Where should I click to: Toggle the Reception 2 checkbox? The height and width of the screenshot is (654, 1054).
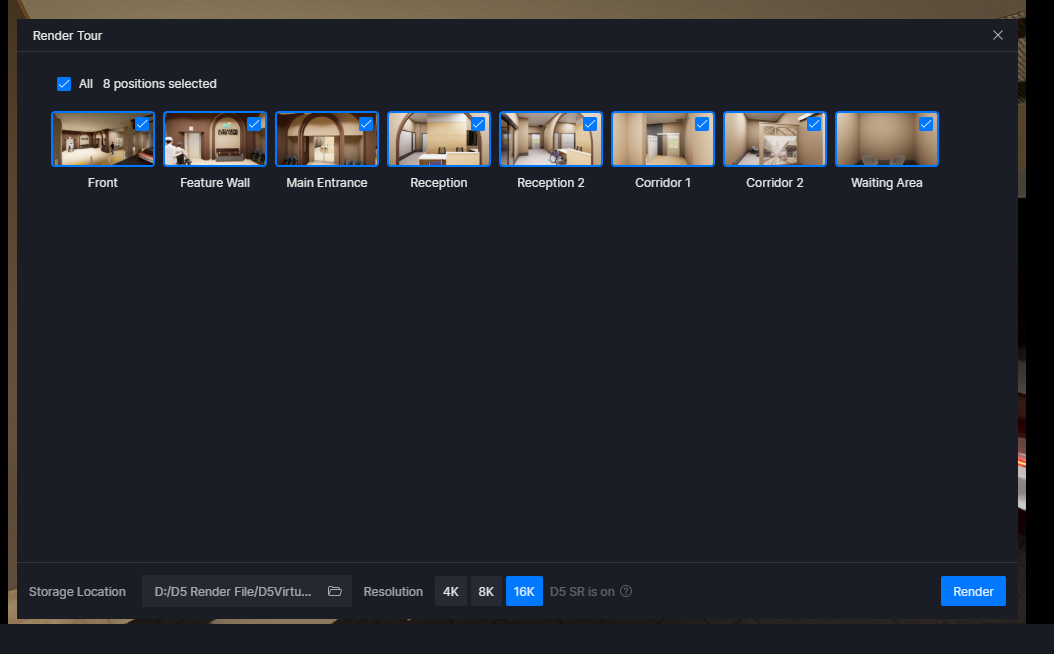click(590, 124)
